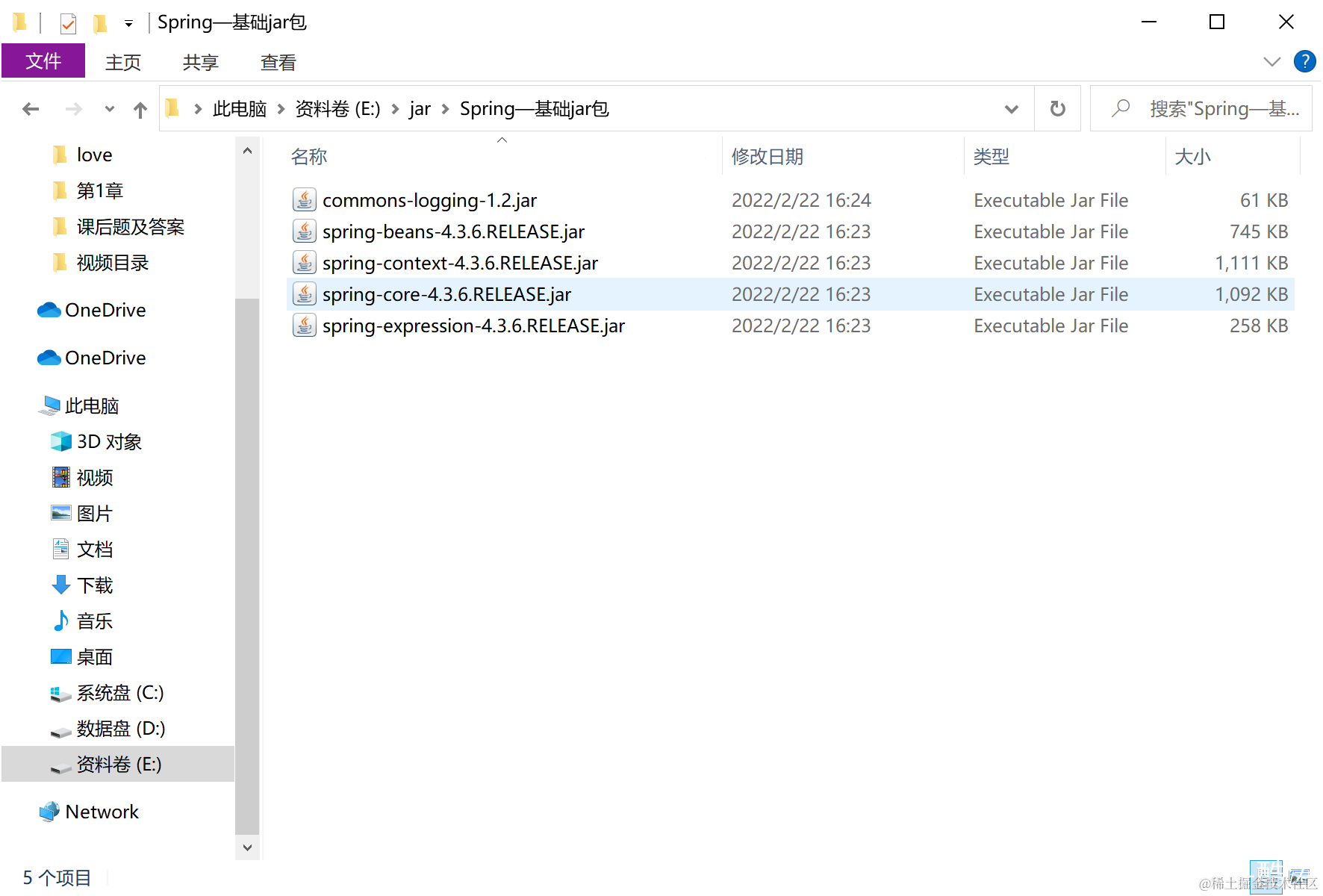Click the jar icon of spring-core file
Screen dimensions: 1323x896
(x=304, y=294)
